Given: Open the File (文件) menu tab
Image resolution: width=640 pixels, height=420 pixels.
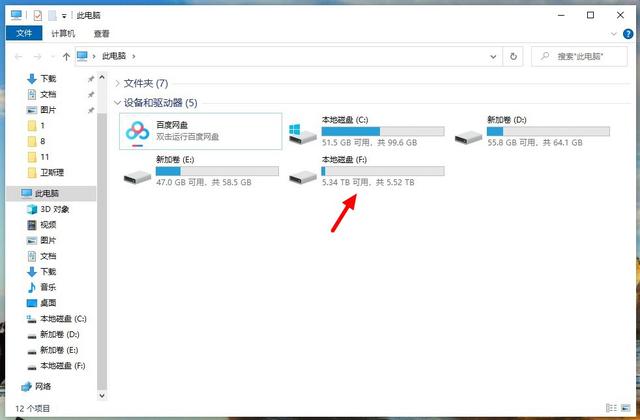Looking at the screenshot, I should coord(24,33).
